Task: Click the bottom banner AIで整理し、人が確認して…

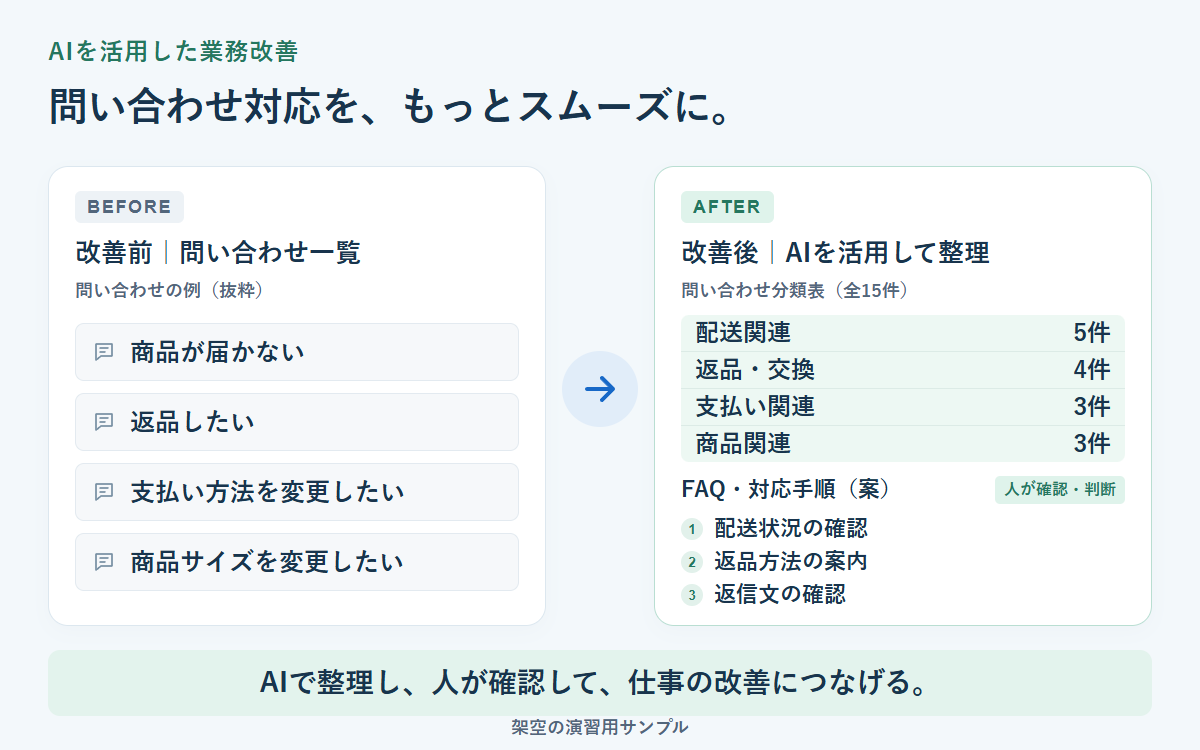Action: (600, 683)
